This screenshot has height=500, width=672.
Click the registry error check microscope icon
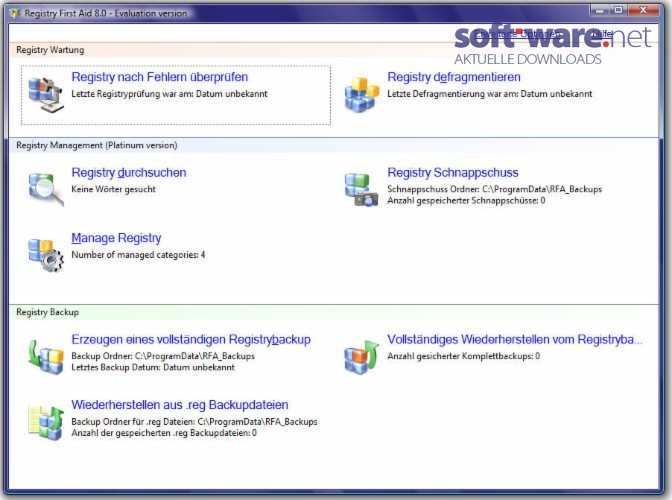(x=46, y=95)
